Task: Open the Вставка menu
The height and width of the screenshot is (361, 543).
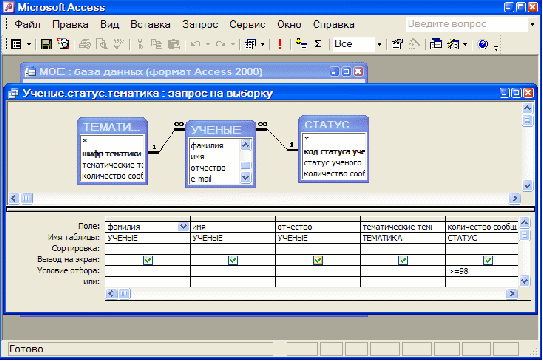Action: coord(150,25)
